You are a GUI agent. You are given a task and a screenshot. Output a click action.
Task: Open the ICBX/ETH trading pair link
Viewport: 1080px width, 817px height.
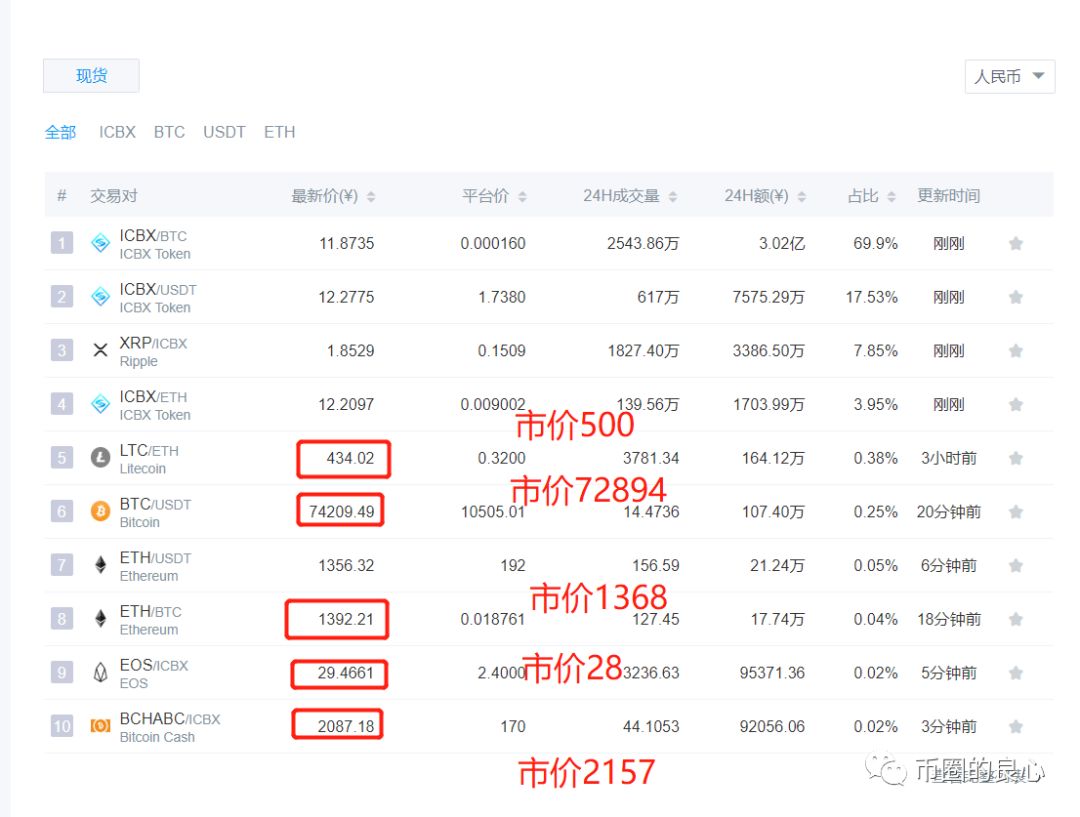[x=153, y=397]
